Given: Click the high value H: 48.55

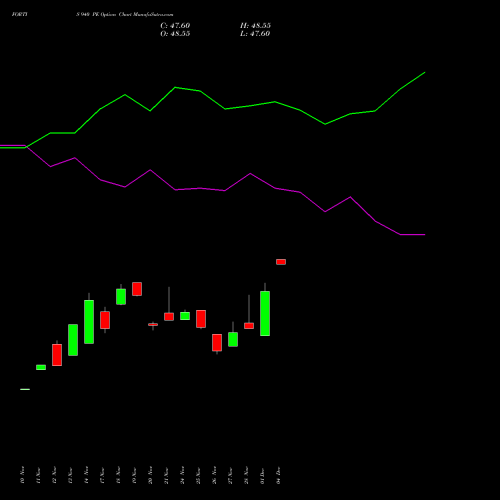Looking at the screenshot, I should (255, 26).
